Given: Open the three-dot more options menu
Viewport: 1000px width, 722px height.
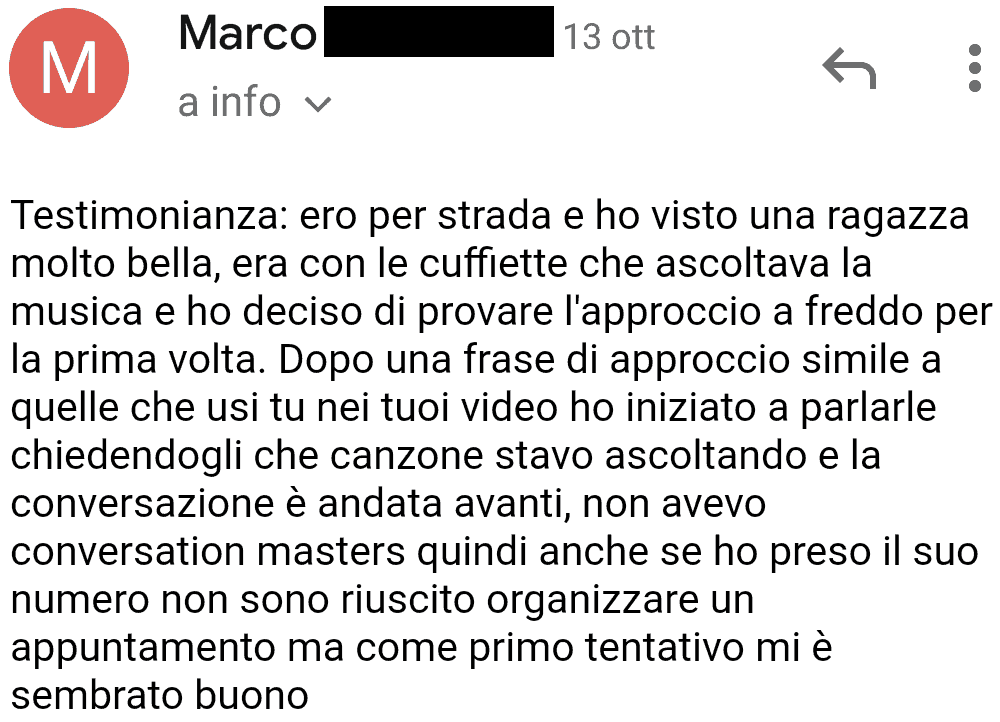Looking at the screenshot, I should [974, 68].
